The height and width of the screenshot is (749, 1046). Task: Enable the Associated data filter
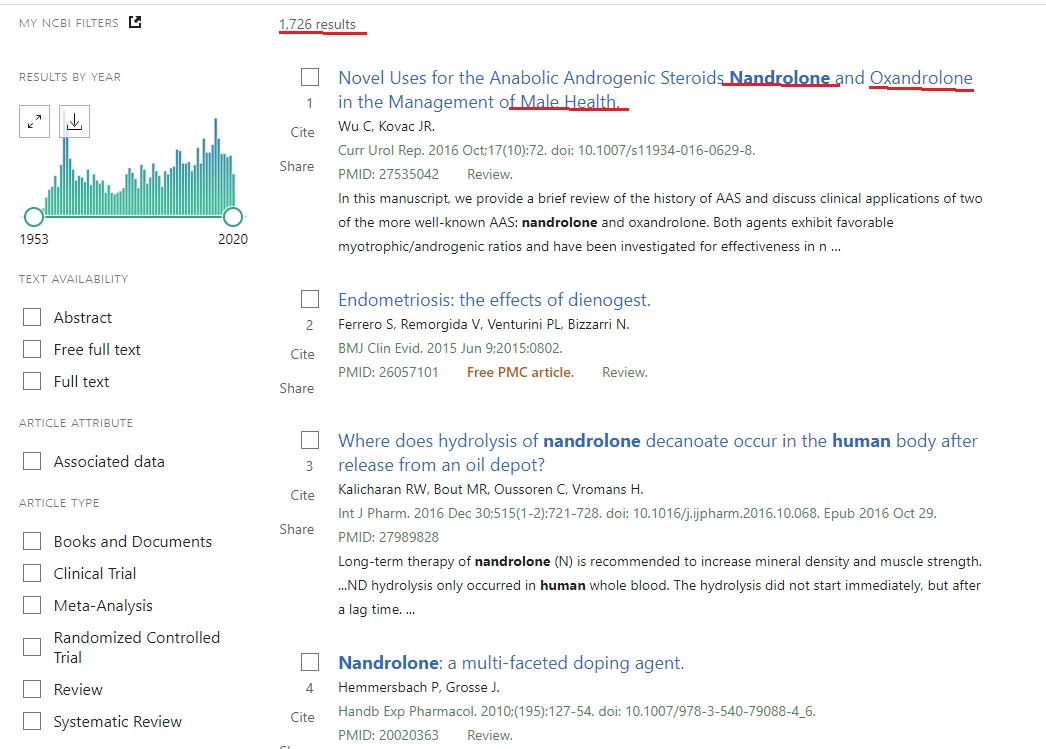[x=33, y=461]
